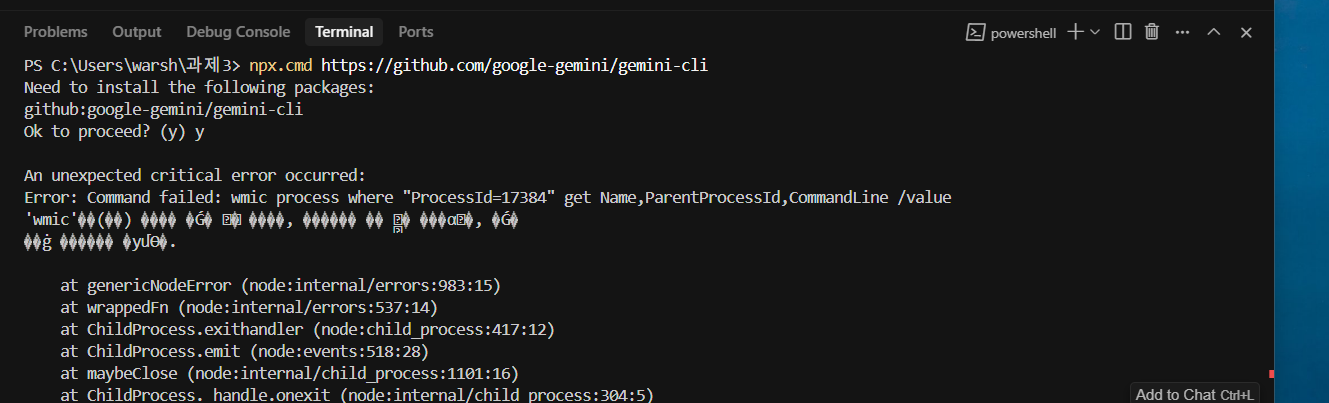The height and width of the screenshot is (403, 1329).
Task: Open the gemini-cli GitHub URL in the terminal
Action: coord(521,65)
